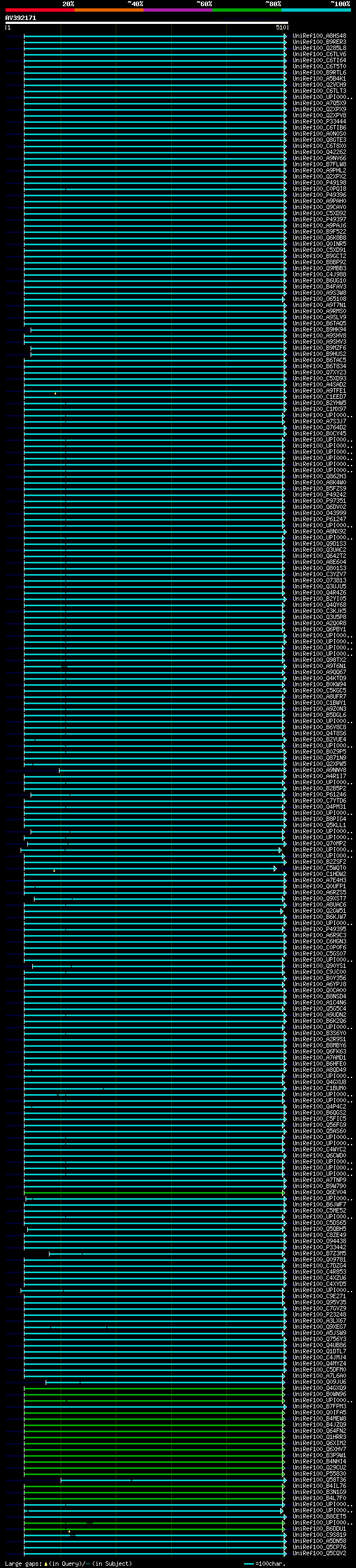Open hit UniRef100_B9RTL6

(319, 72)
